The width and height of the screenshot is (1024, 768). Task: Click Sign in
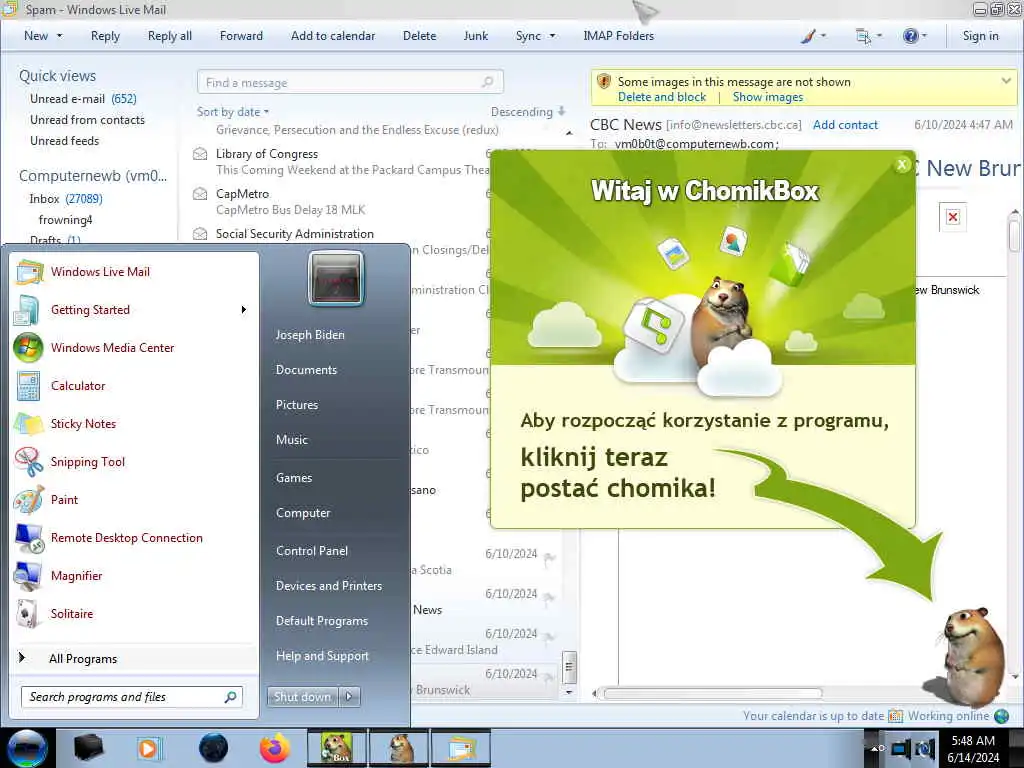[x=980, y=36]
